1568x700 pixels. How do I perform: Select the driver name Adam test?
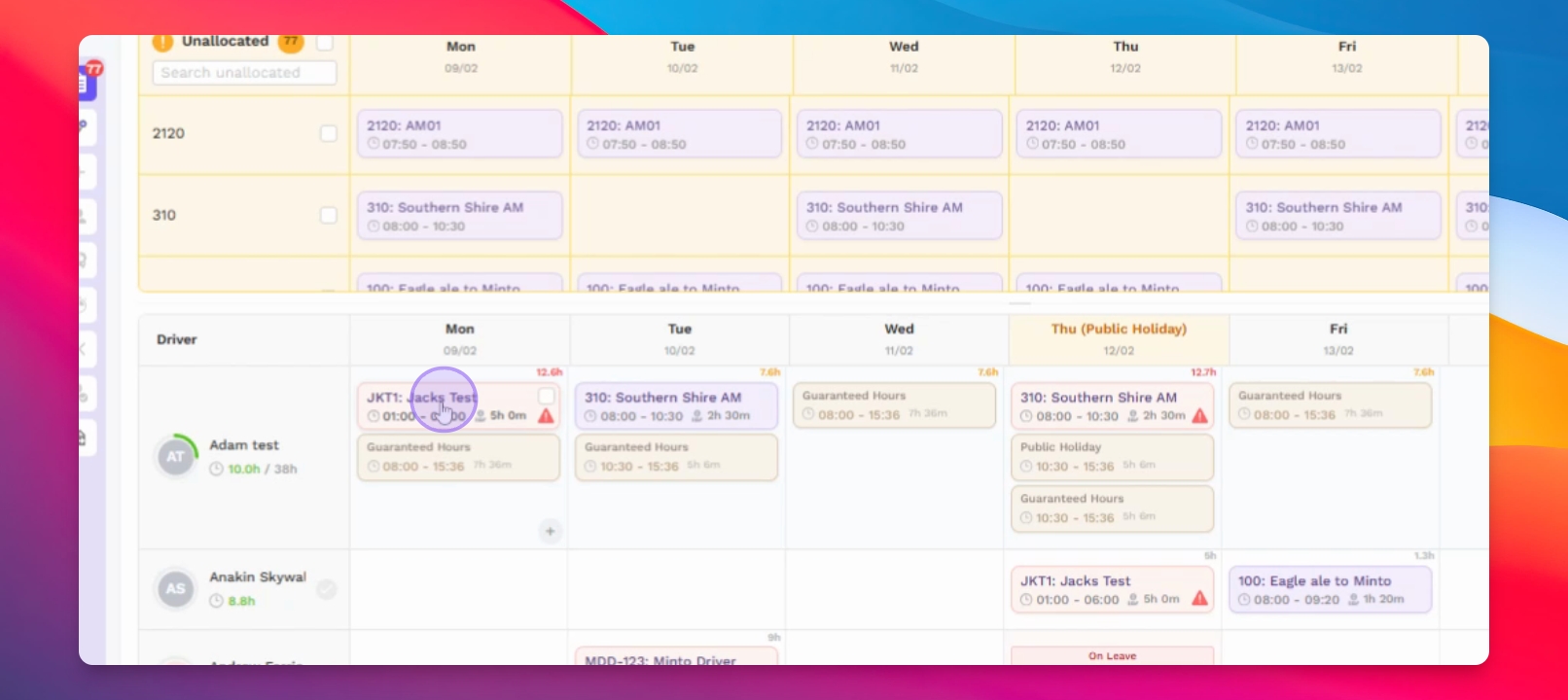click(244, 444)
